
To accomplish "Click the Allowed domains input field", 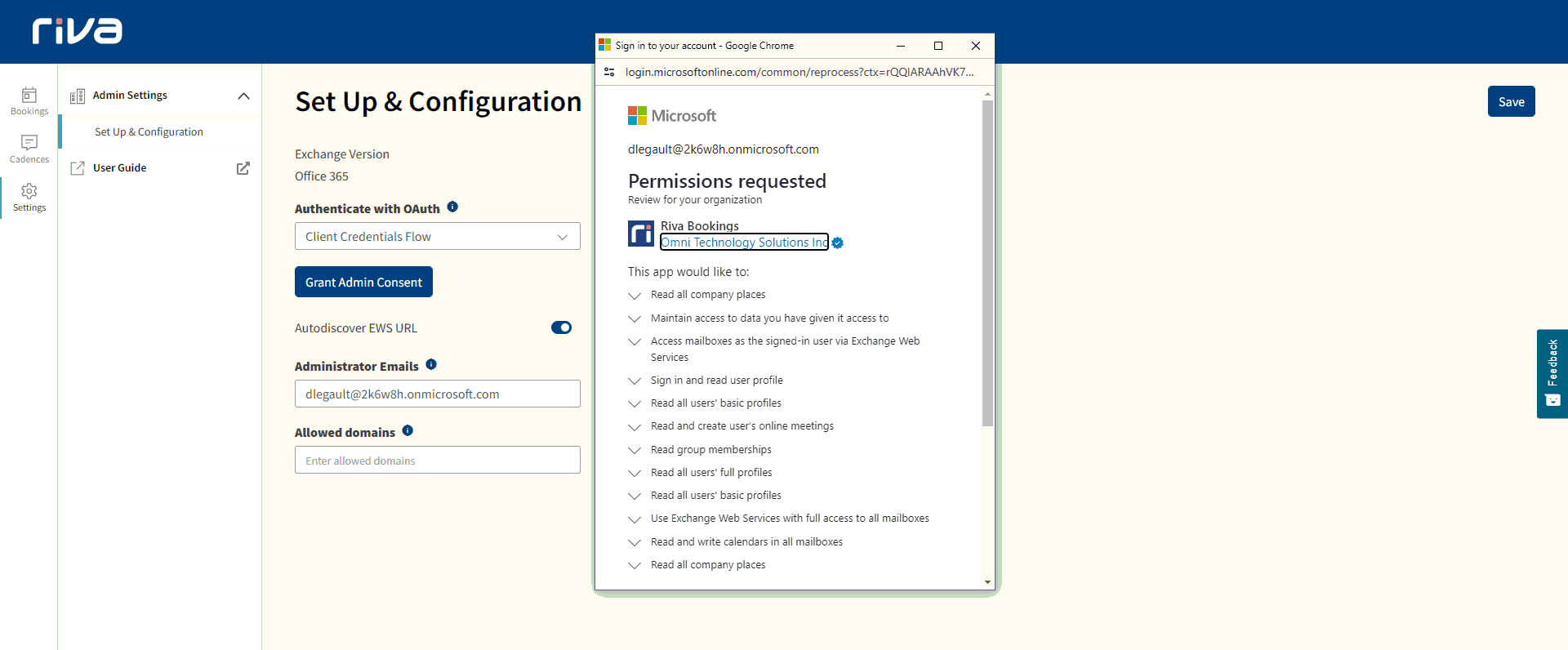I will 437,461.
